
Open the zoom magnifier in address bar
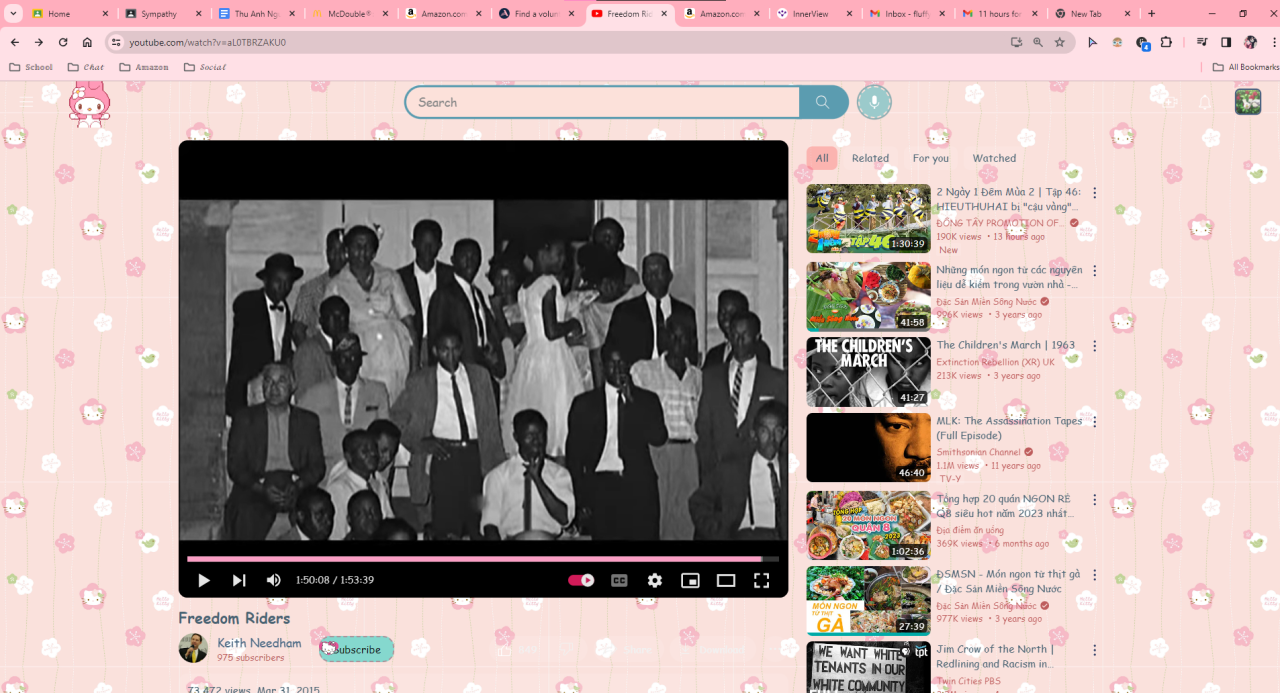click(x=1038, y=42)
